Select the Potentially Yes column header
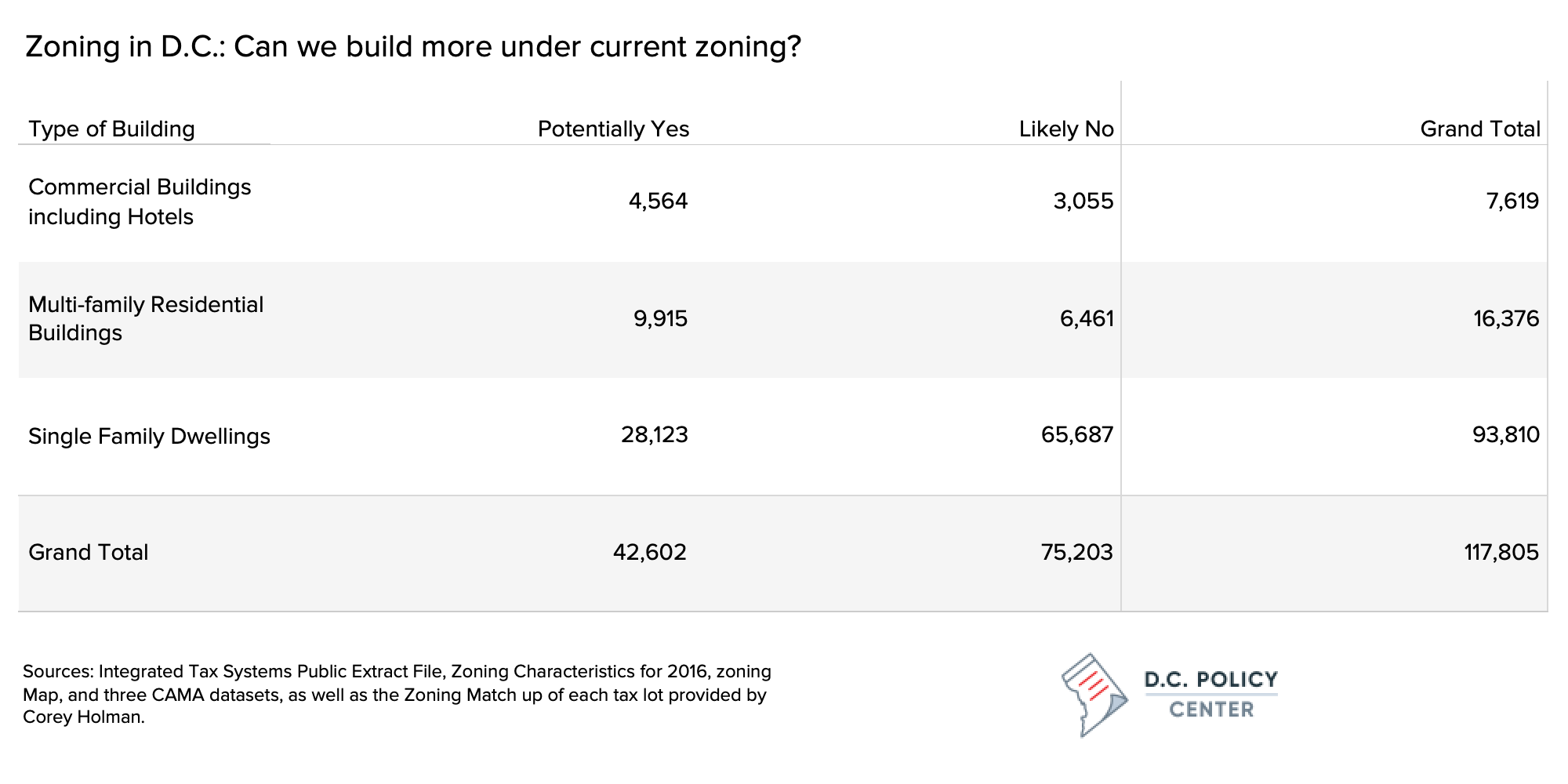The width and height of the screenshot is (1568, 784). (613, 129)
